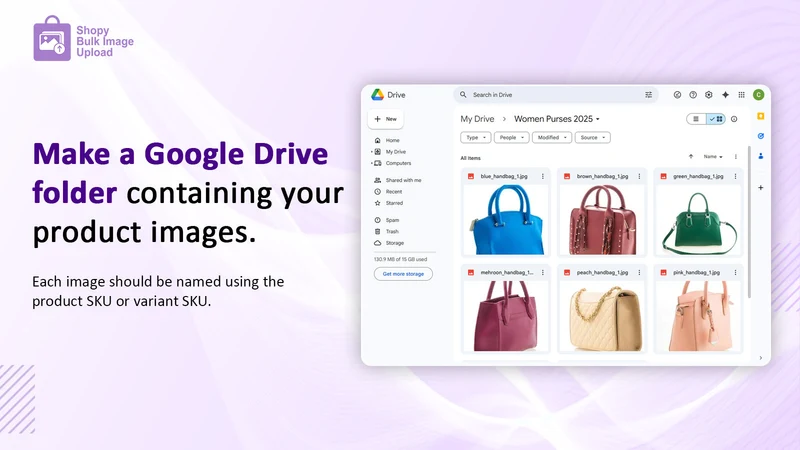Screen dimensions: 800x450
Task: Click the search magnifier icon in Drive
Action: coord(463,95)
